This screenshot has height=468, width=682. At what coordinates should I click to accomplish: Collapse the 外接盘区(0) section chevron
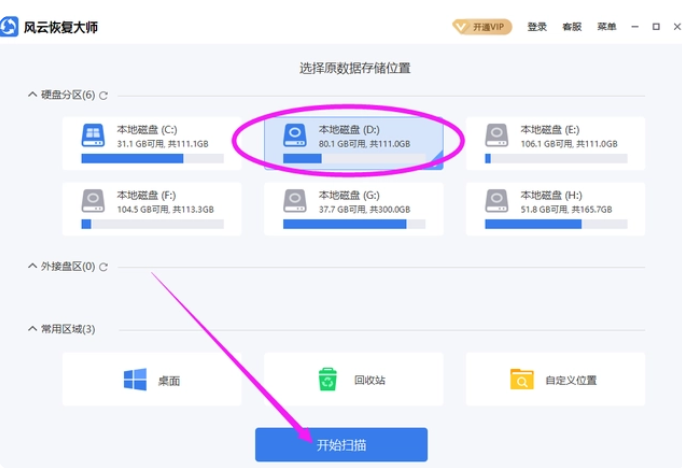32,267
